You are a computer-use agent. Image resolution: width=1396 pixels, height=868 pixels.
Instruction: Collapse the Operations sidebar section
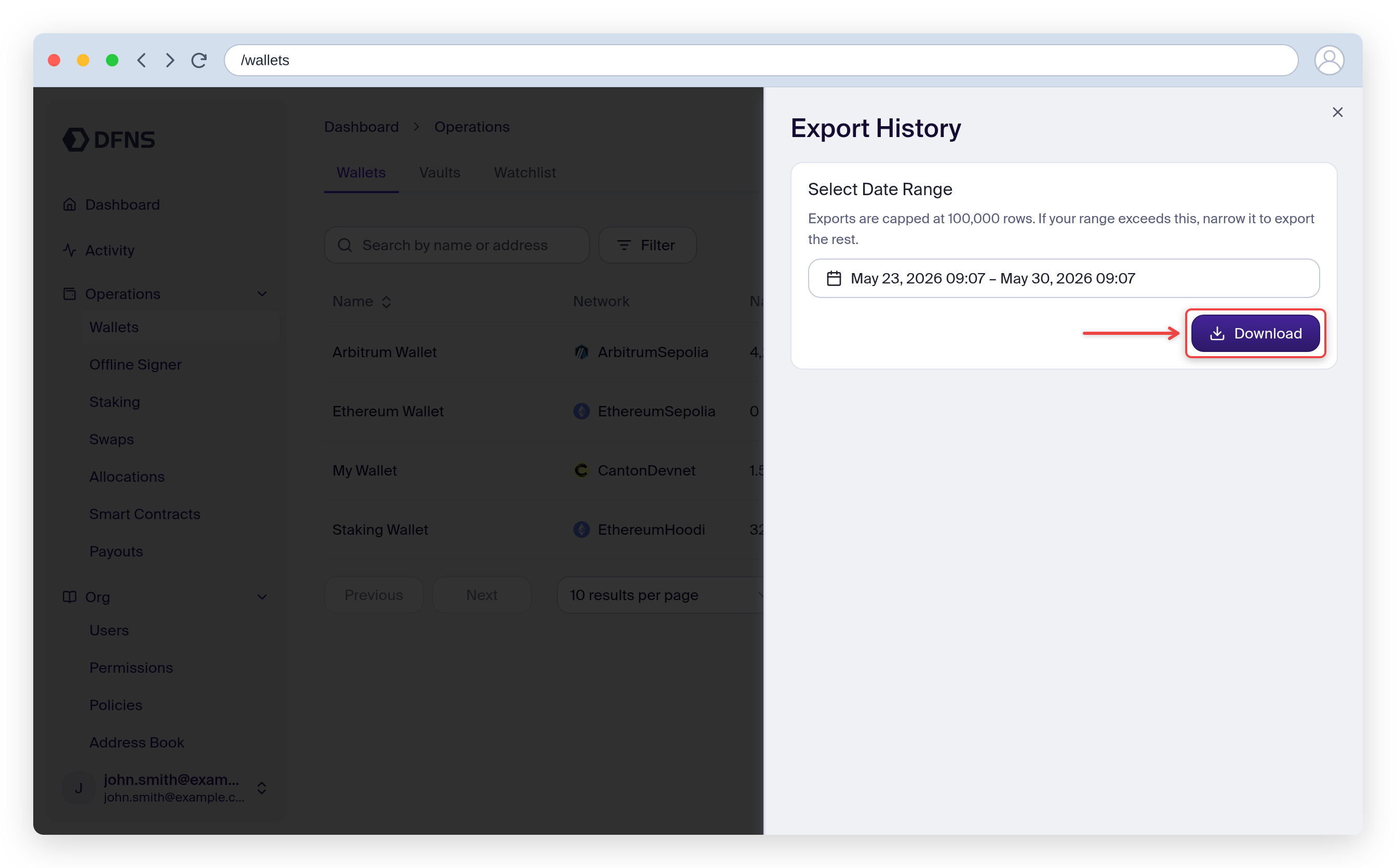(262, 294)
